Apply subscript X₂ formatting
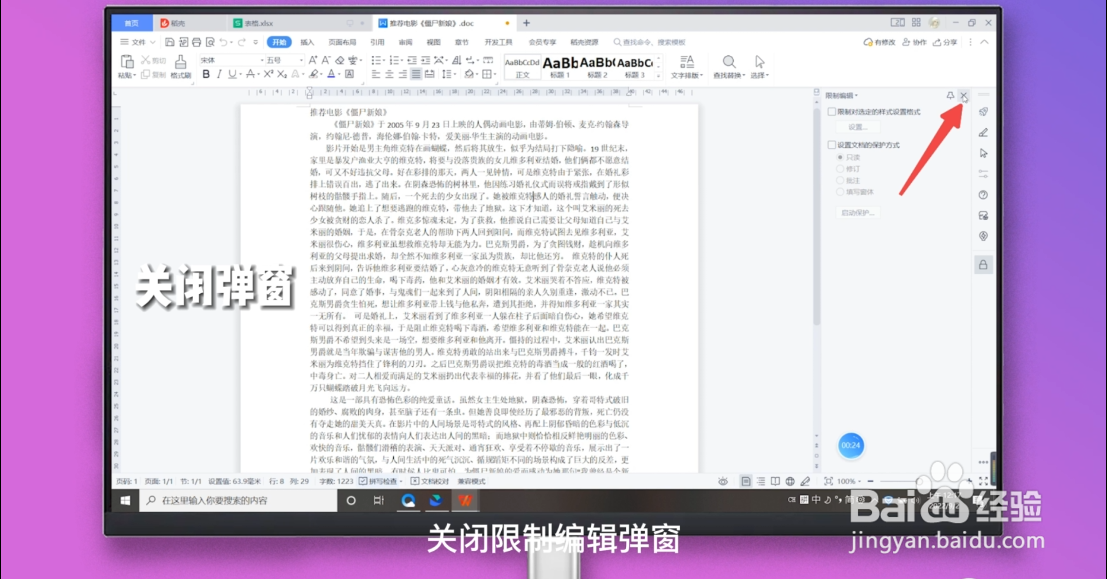The width and height of the screenshot is (1107, 579). coord(282,74)
